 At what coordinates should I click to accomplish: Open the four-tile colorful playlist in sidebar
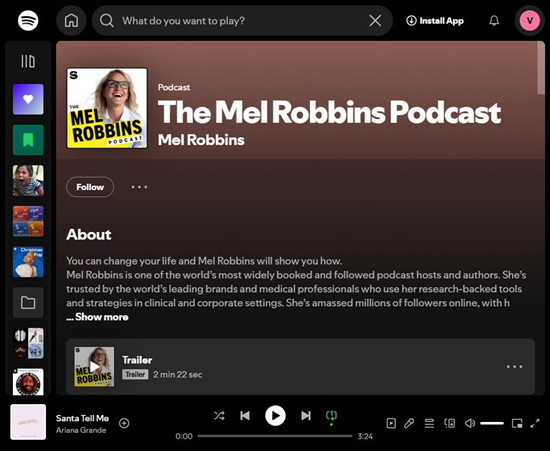[28, 221]
